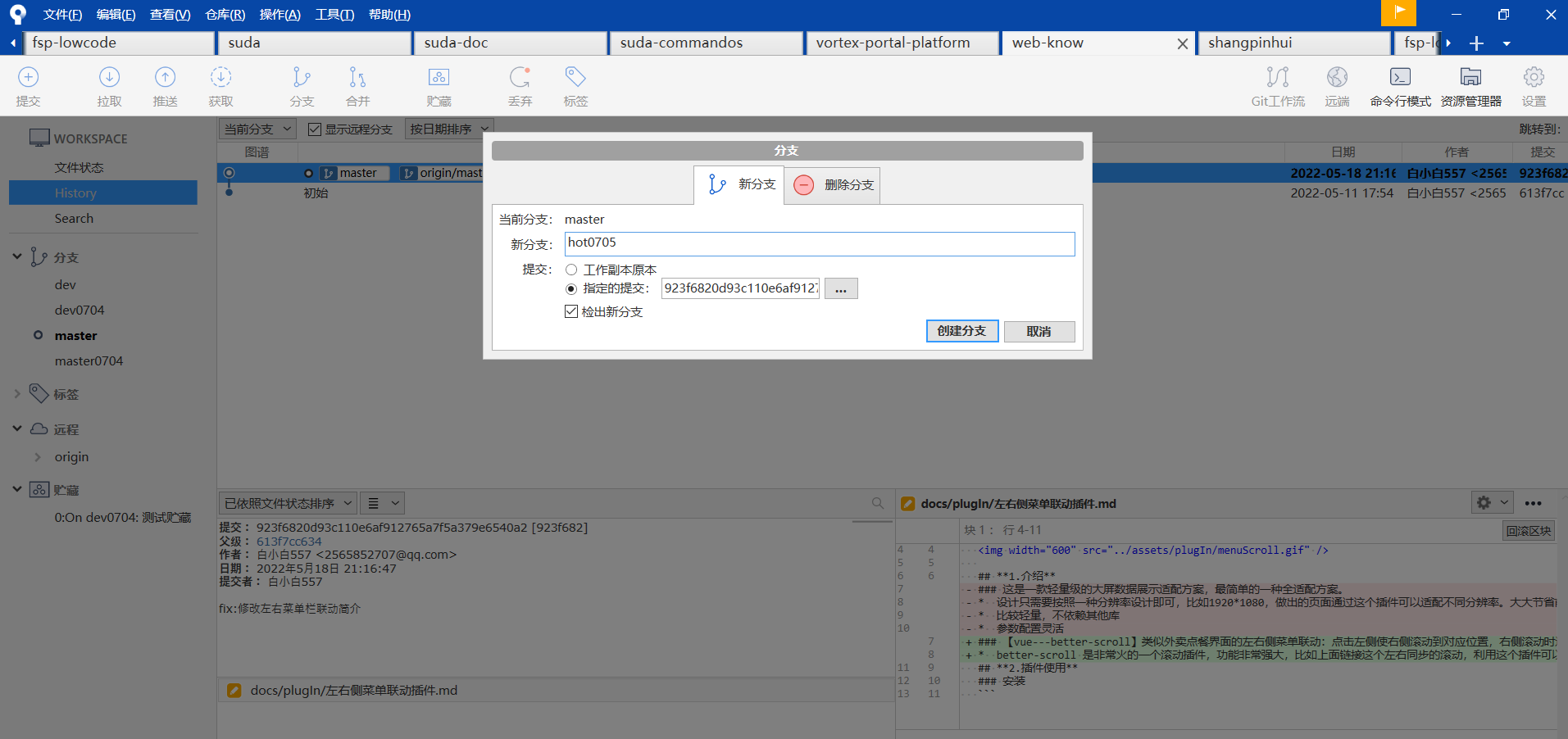Screen dimensions: 1568x739
Task: Click the 新分支 name input field
Action: (820, 243)
